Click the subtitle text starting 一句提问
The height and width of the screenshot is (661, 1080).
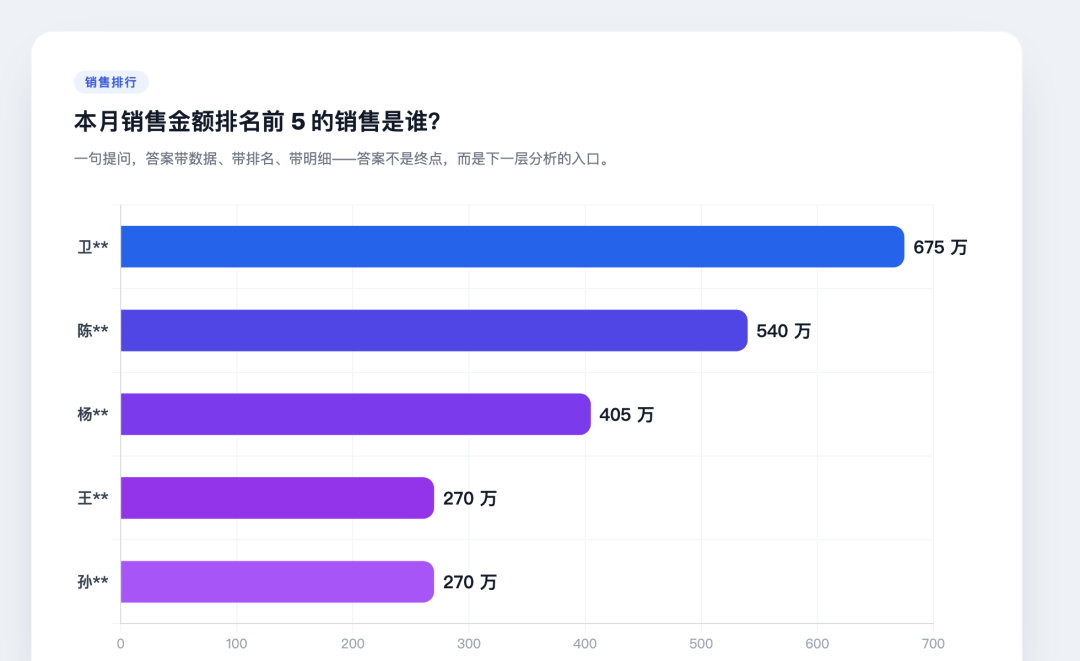pyautogui.click(x=342, y=159)
